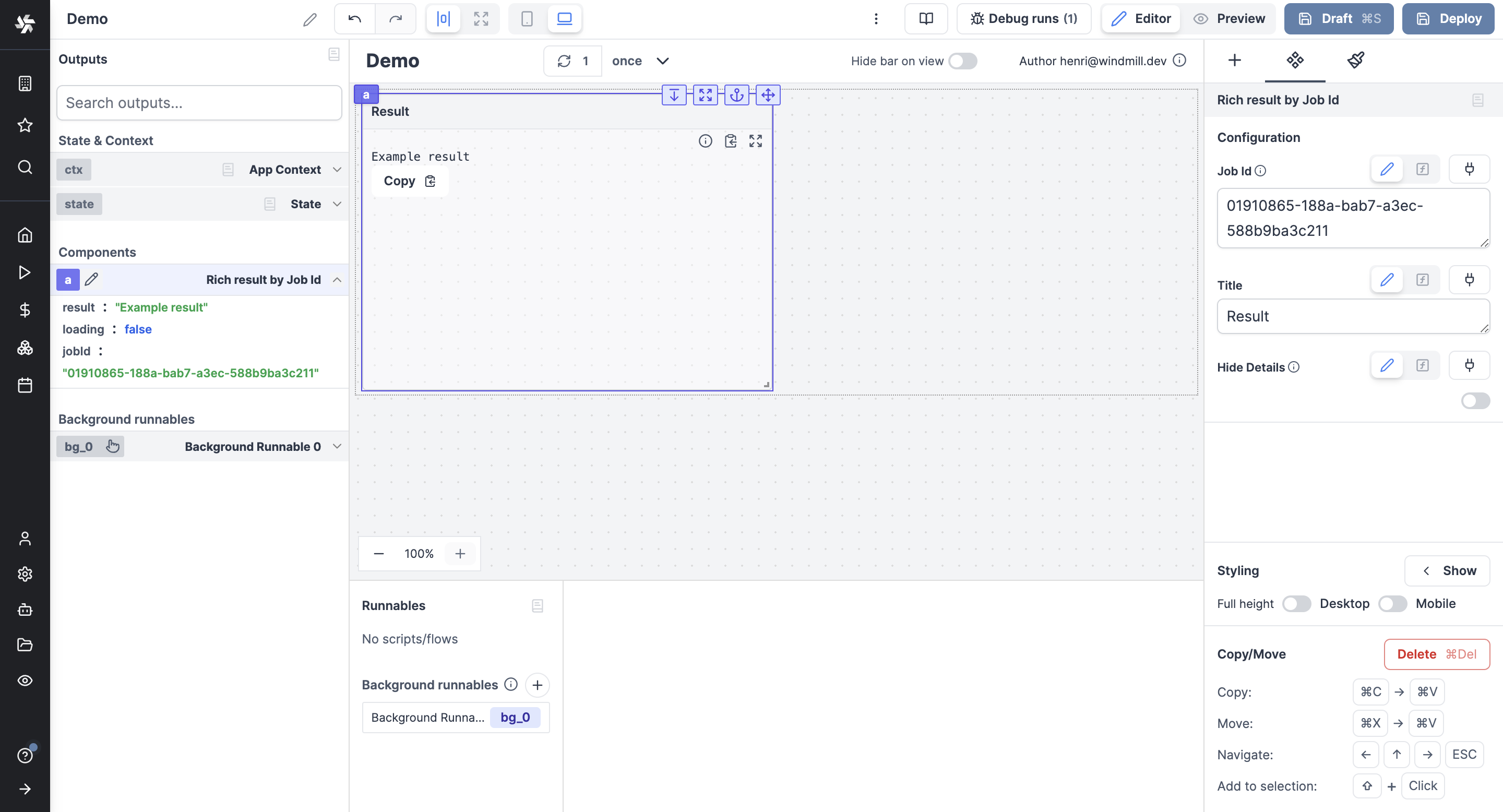The width and height of the screenshot is (1503, 812).
Task: Expand the run frequency once dropdown
Action: coord(640,60)
